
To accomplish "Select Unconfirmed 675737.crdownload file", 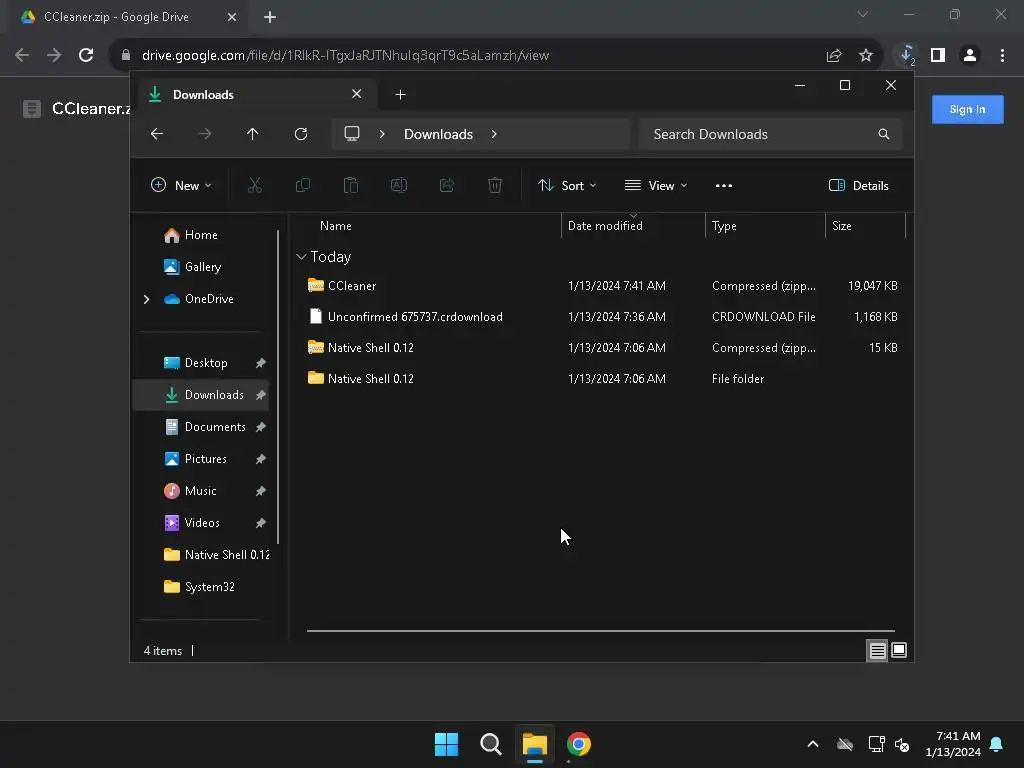I will 601,317.
